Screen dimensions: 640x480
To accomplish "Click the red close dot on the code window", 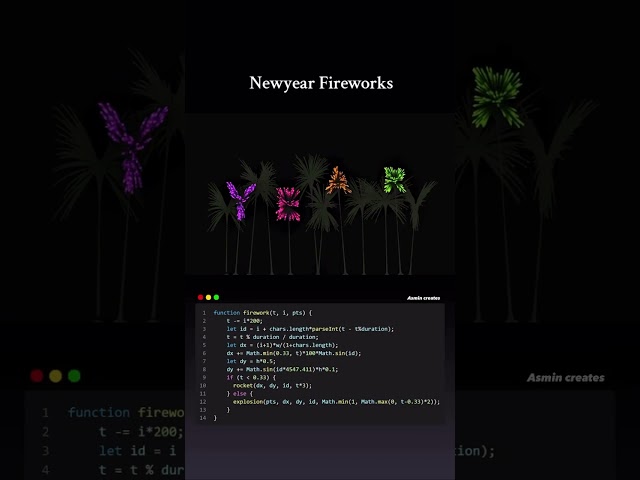I will coord(200,297).
